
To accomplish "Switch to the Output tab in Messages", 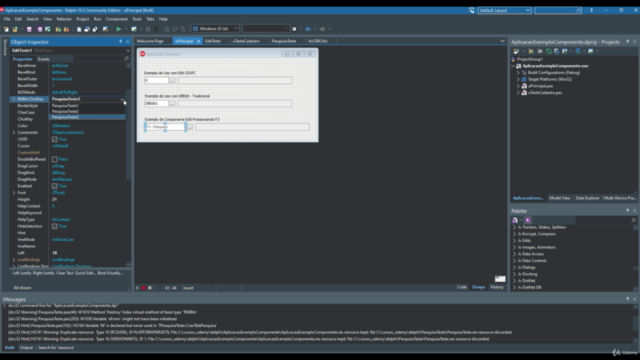I will tap(26, 348).
